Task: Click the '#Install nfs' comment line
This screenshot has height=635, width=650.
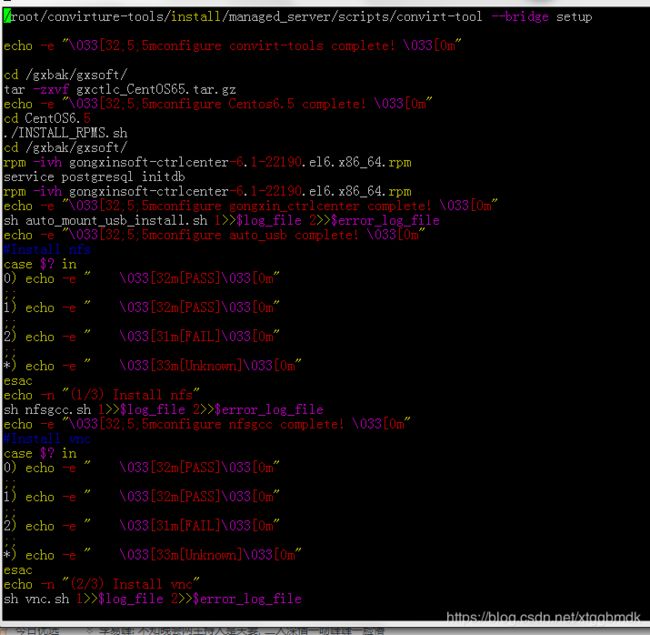Action: click(47, 249)
